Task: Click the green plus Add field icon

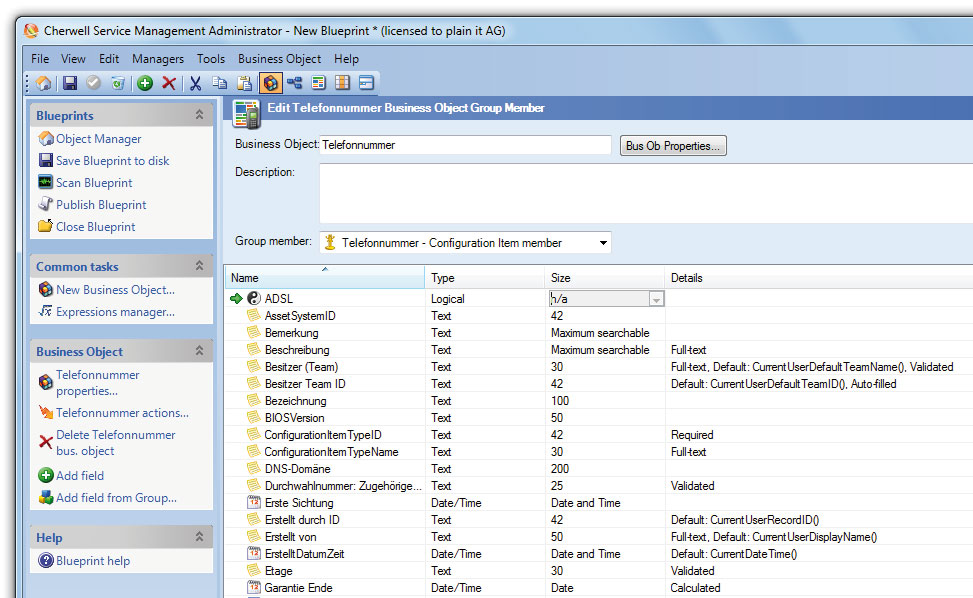Action: click(x=46, y=475)
